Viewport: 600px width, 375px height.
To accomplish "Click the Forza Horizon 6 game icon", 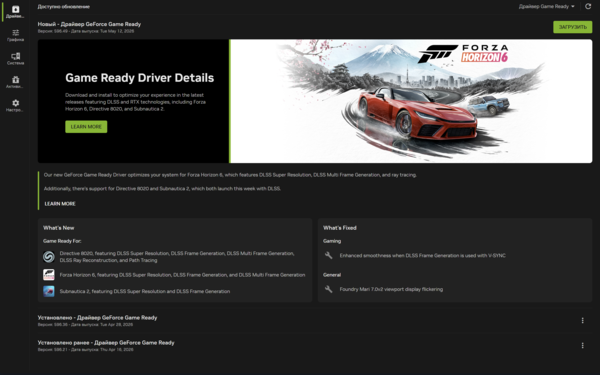I will 49,275.
